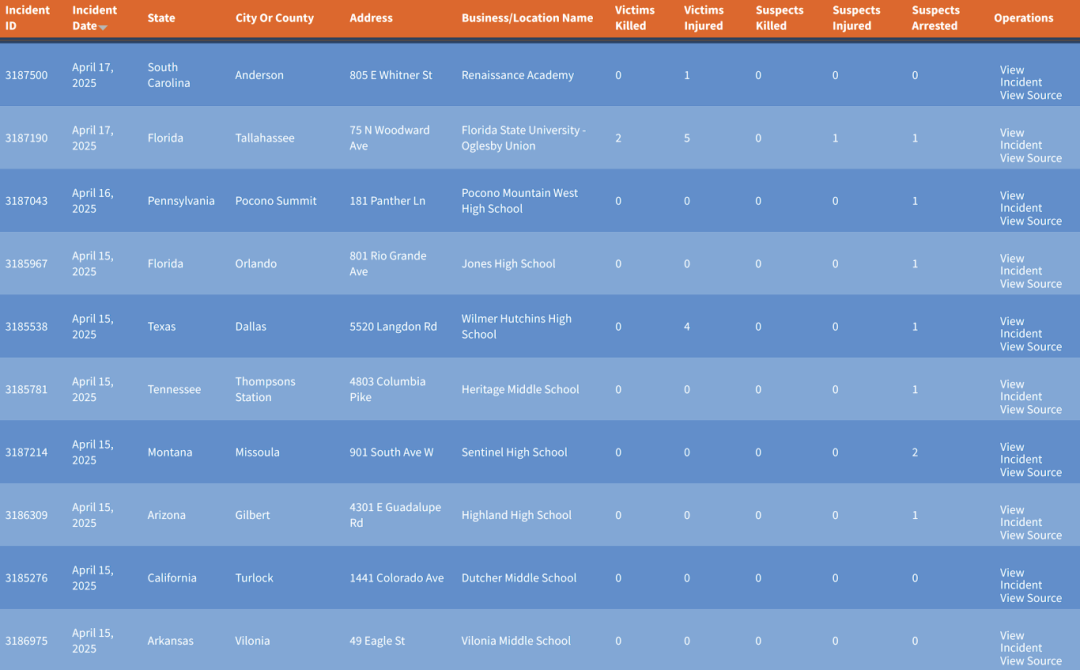Click the address 5520 Langdon Rd
Image resolution: width=1080 pixels, height=670 pixels.
[x=393, y=326]
